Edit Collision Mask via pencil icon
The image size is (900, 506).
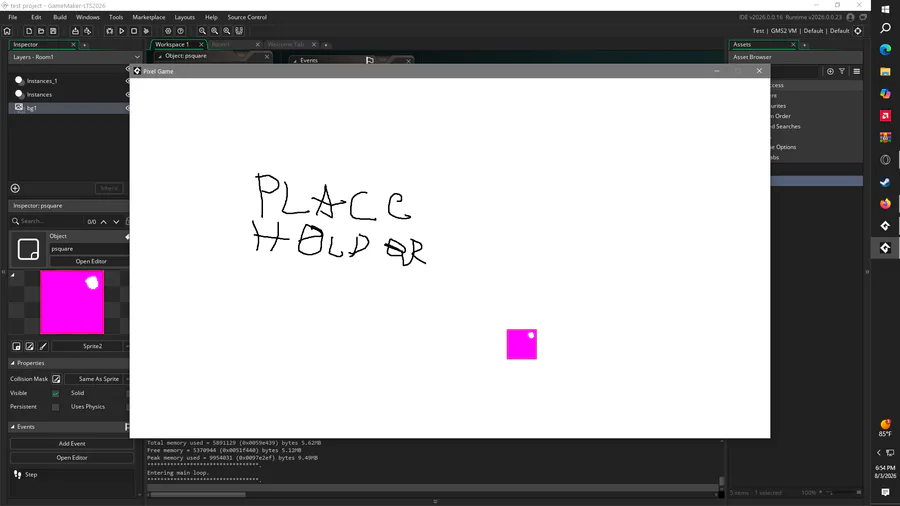coord(56,379)
